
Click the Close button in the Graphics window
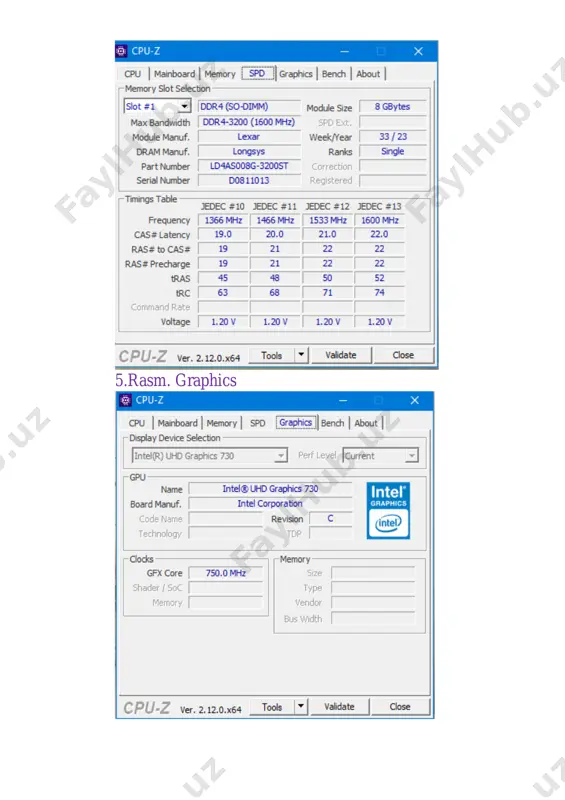tap(400, 707)
